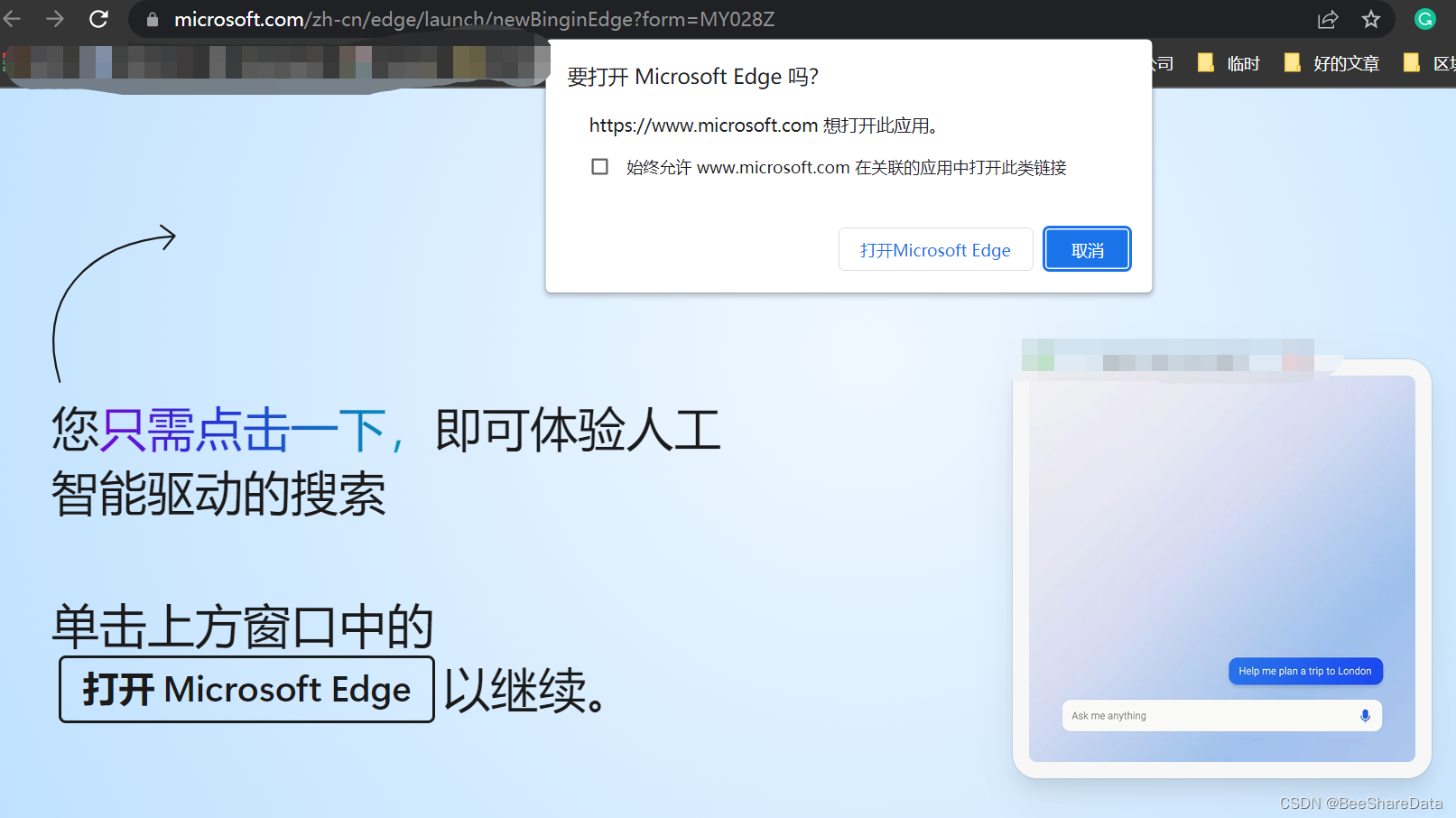Check the 始终允许 www.microsoft.com checkbox

(599, 167)
